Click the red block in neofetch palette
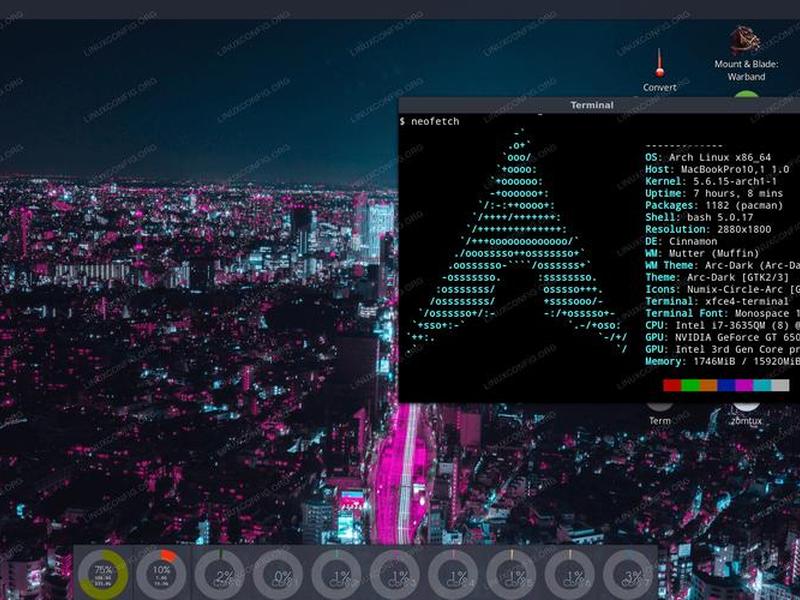 [672, 385]
